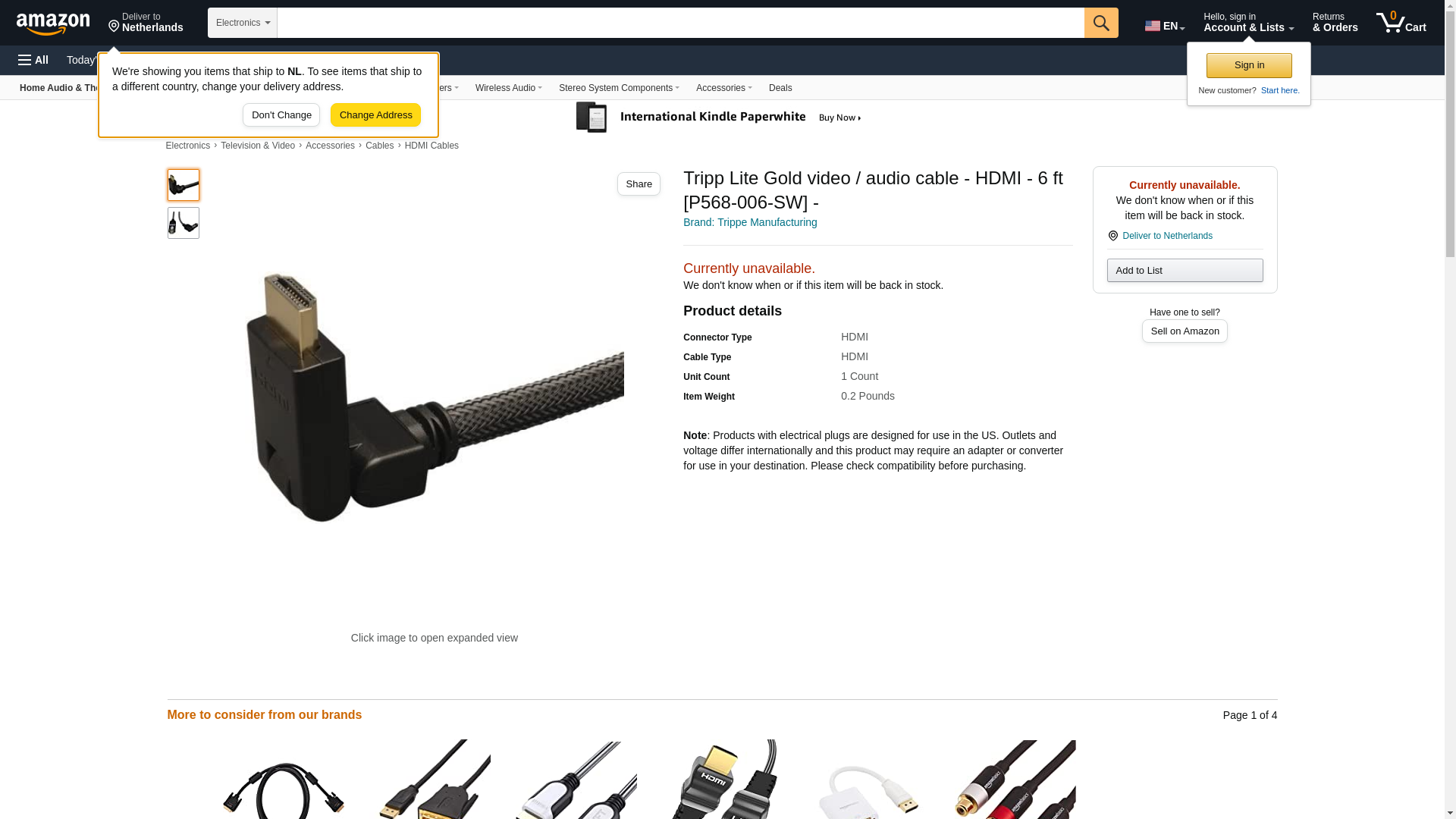This screenshot has height=819, width=1456.
Task: Click the search magnifier button
Action: (1101, 23)
